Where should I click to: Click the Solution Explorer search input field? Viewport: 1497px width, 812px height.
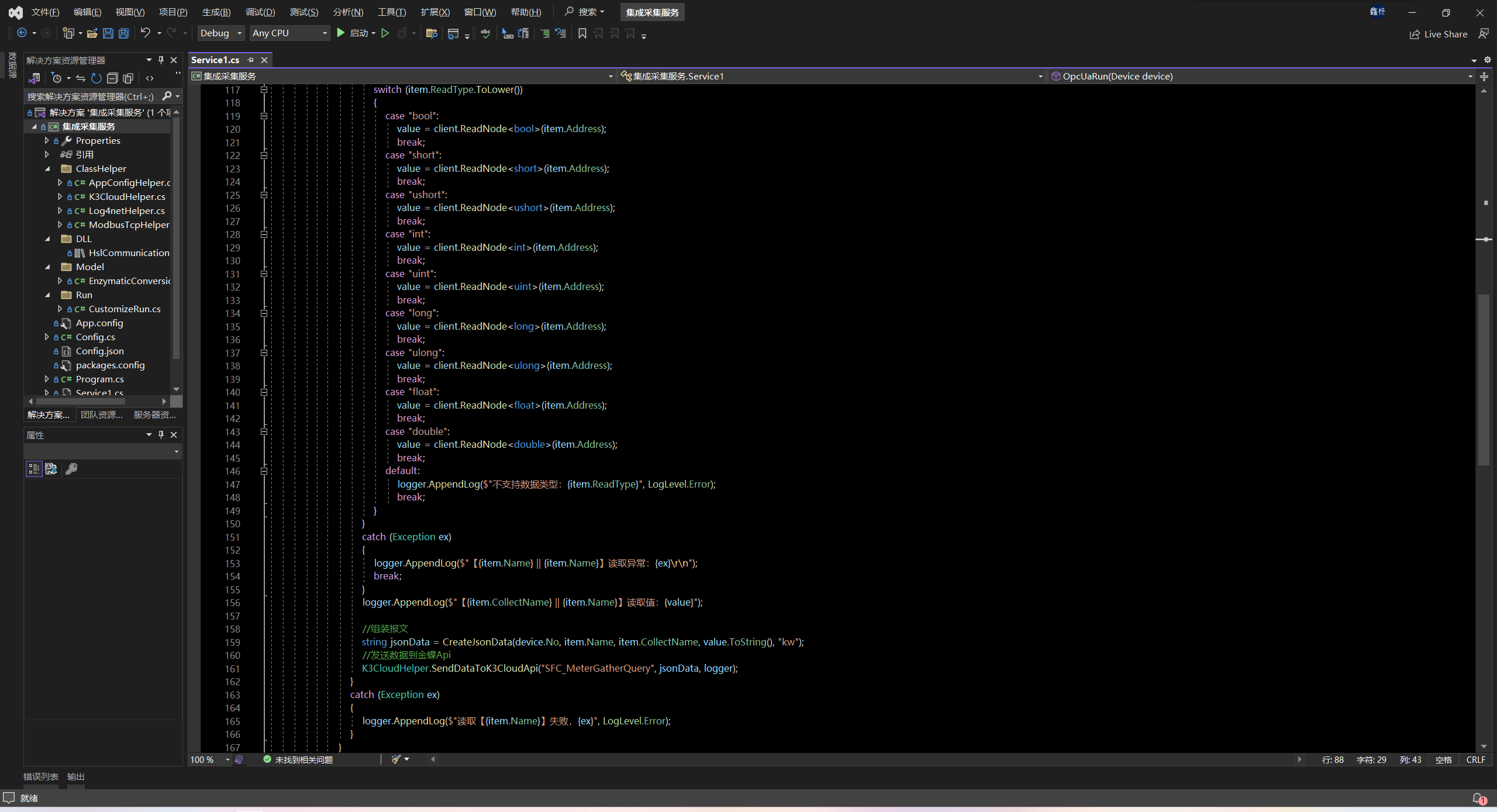pos(91,96)
